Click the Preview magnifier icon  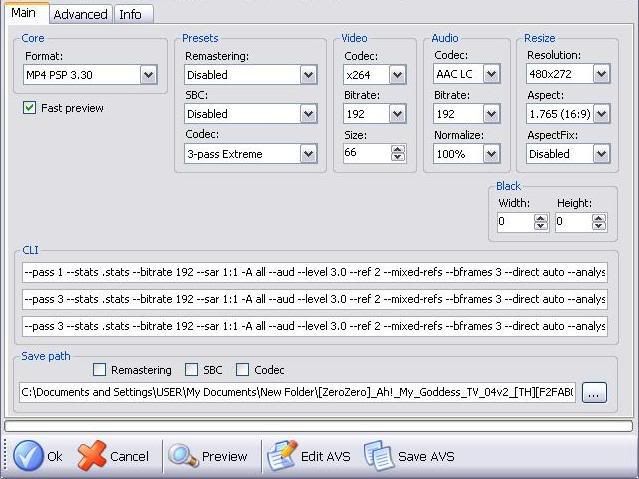click(x=183, y=455)
